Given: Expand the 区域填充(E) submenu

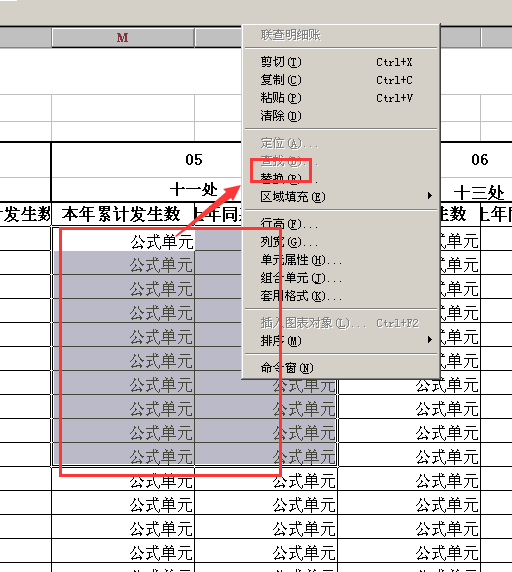Looking at the screenshot, I should click(x=341, y=197).
